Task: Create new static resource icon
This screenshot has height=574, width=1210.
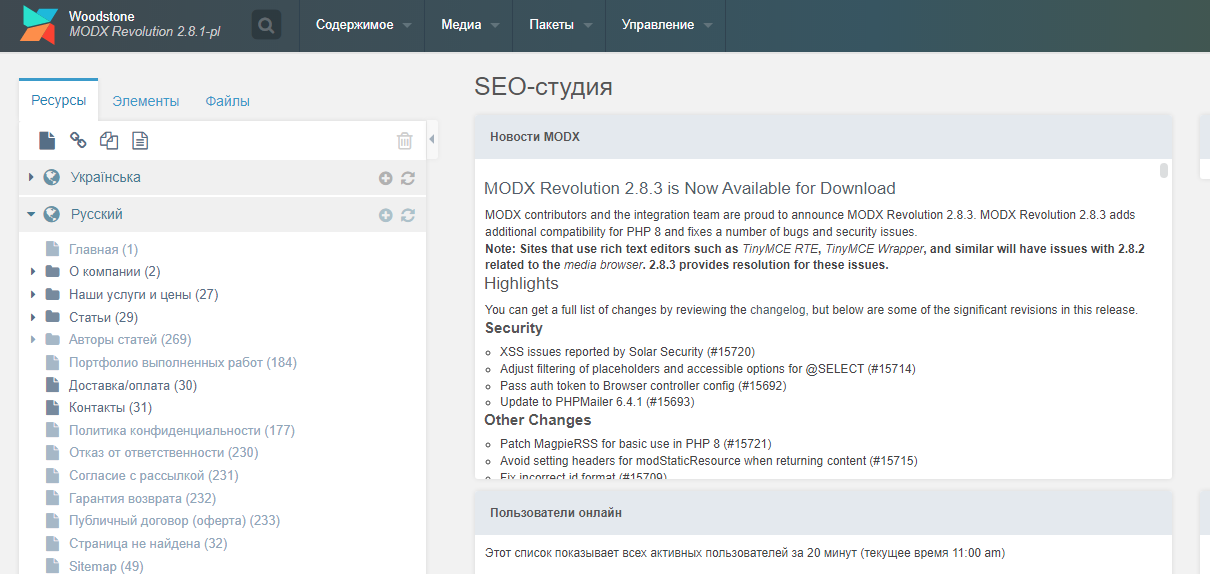Action: click(x=140, y=141)
